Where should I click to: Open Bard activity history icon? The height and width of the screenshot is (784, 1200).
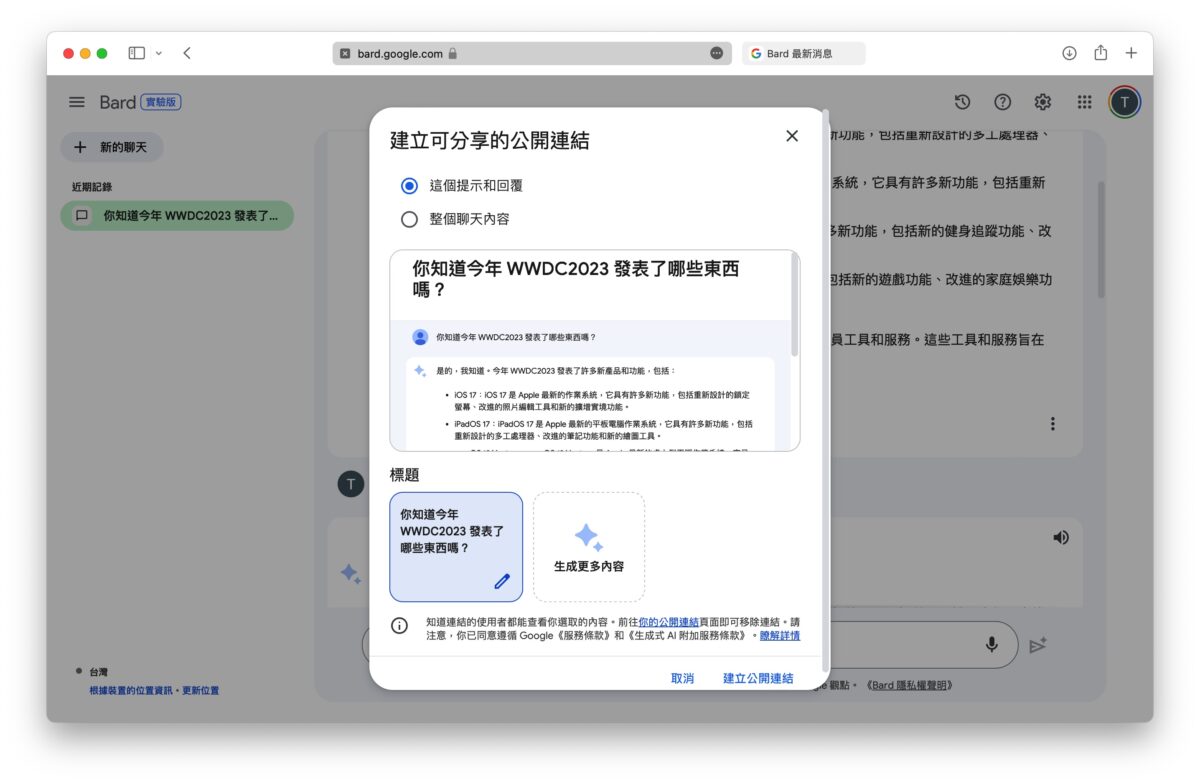tap(962, 102)
